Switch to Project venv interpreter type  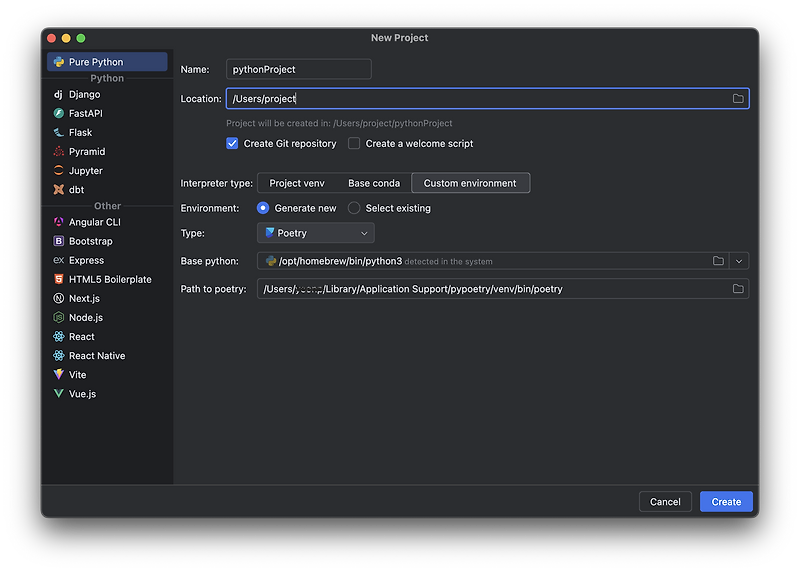297,183
